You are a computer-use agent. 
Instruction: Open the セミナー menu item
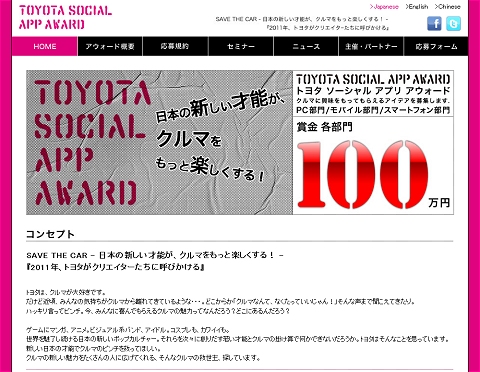coord(241,46)
